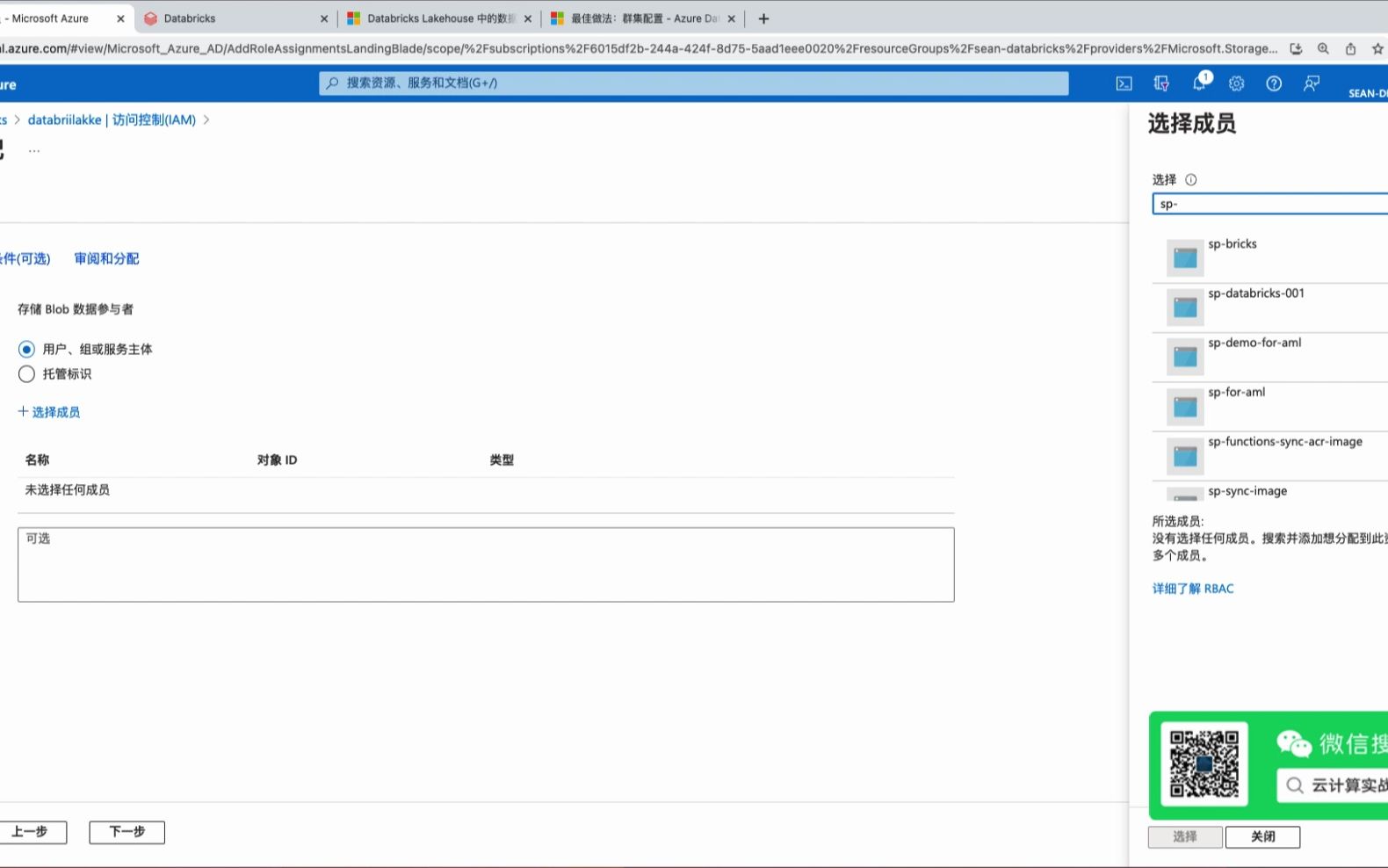Click the browser zoom magnifier icon
This screenshot has width=1388, height=868.
coord(1323,49)
